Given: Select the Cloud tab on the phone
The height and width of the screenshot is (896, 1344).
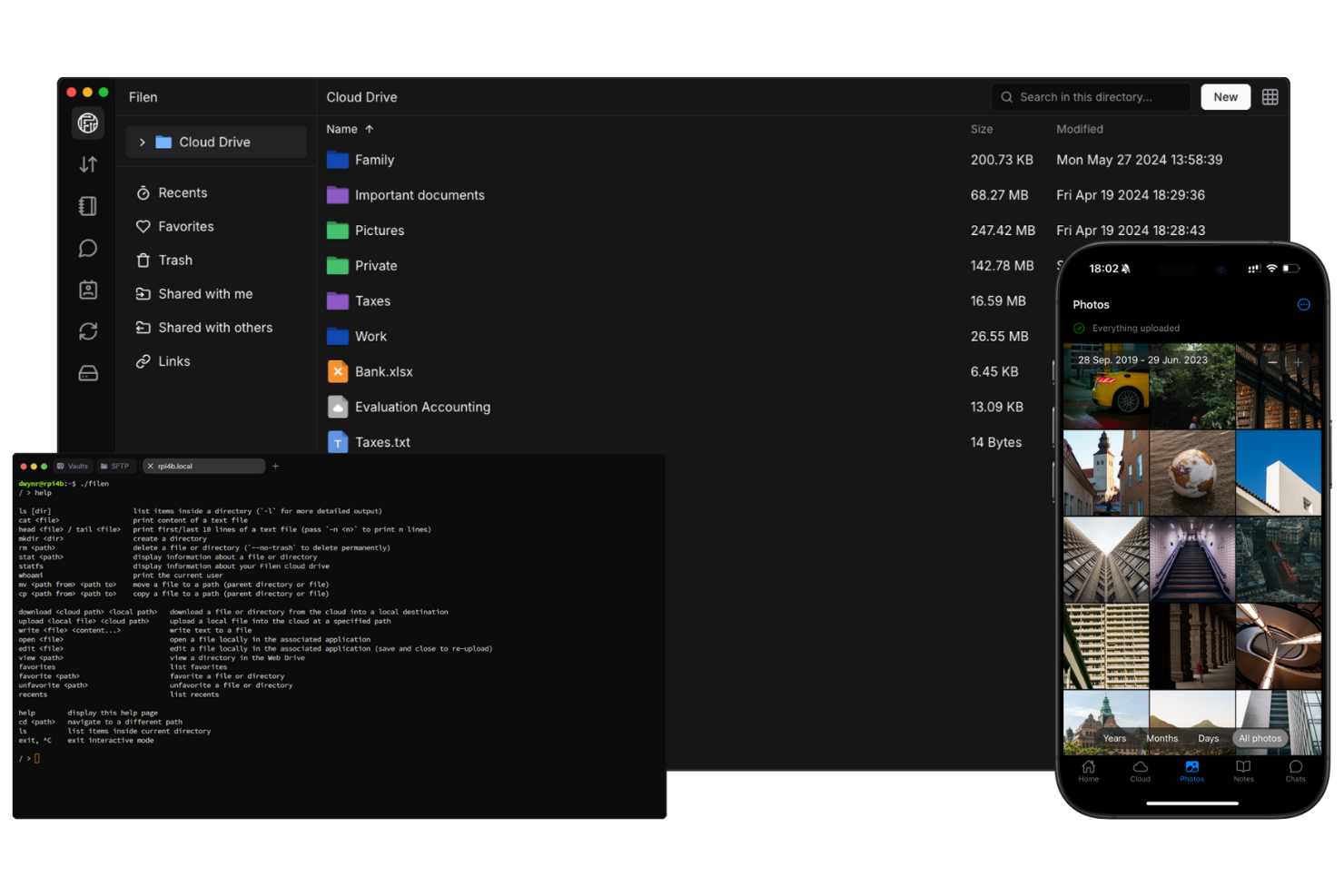Looking at the screenshot, I should coord(1140,772).
